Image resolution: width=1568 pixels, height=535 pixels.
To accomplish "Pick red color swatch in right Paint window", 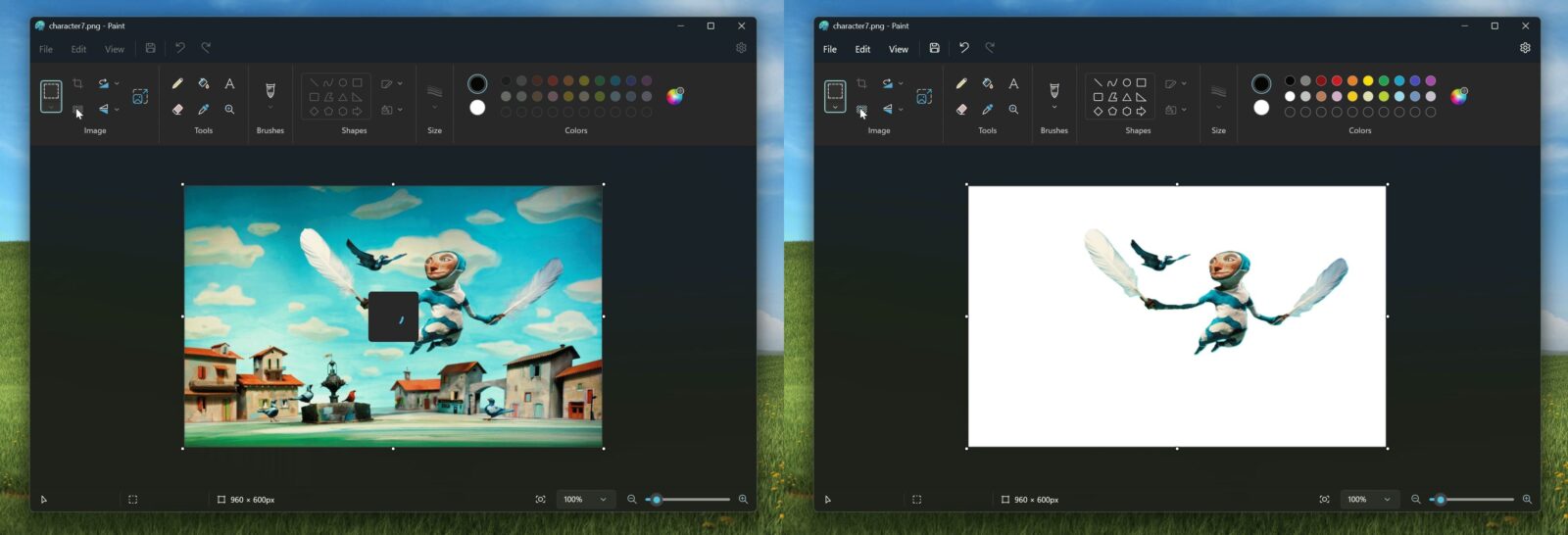I will [x=1337, y=81].
